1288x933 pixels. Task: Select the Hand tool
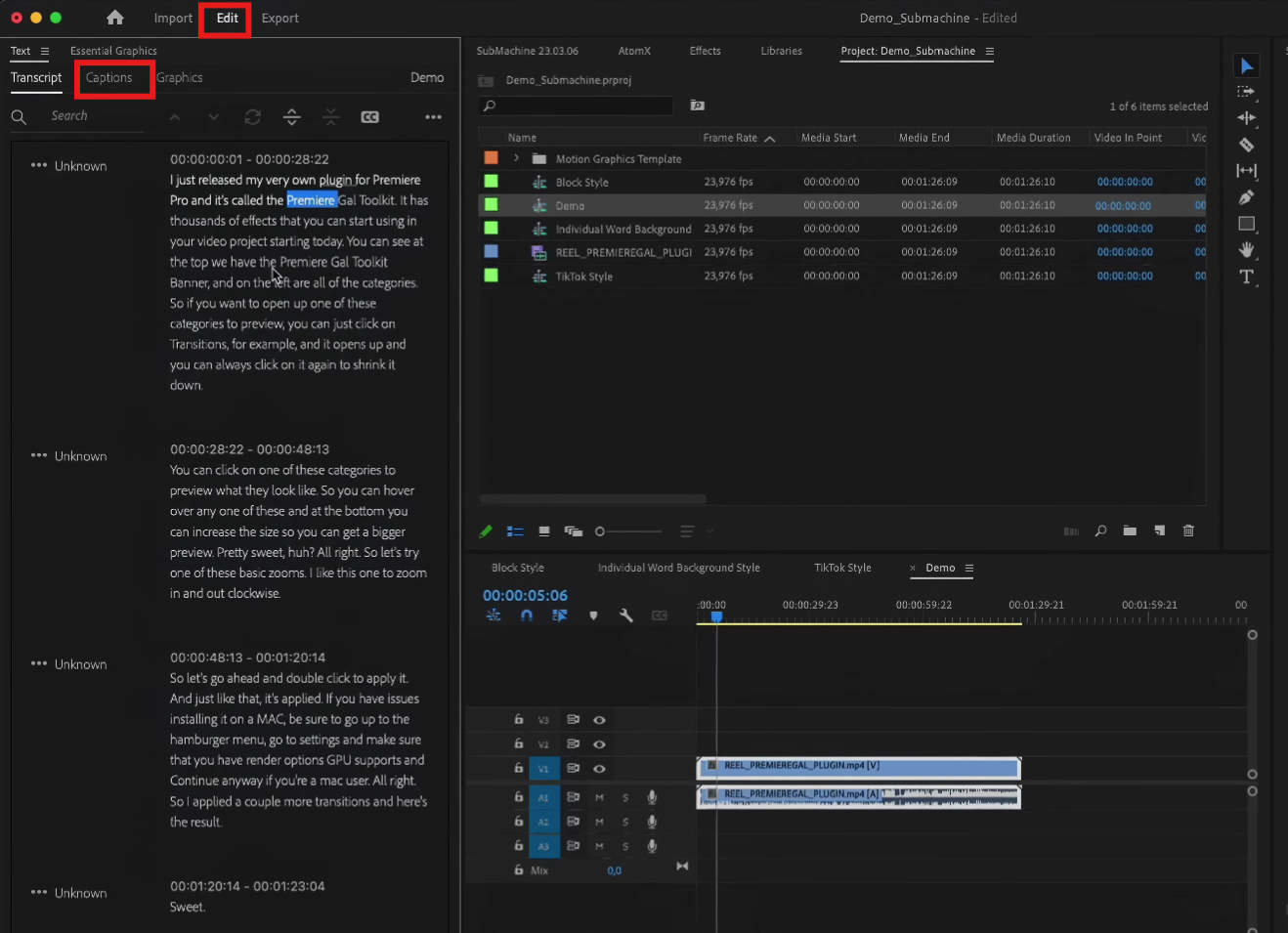coord(1246,250)
